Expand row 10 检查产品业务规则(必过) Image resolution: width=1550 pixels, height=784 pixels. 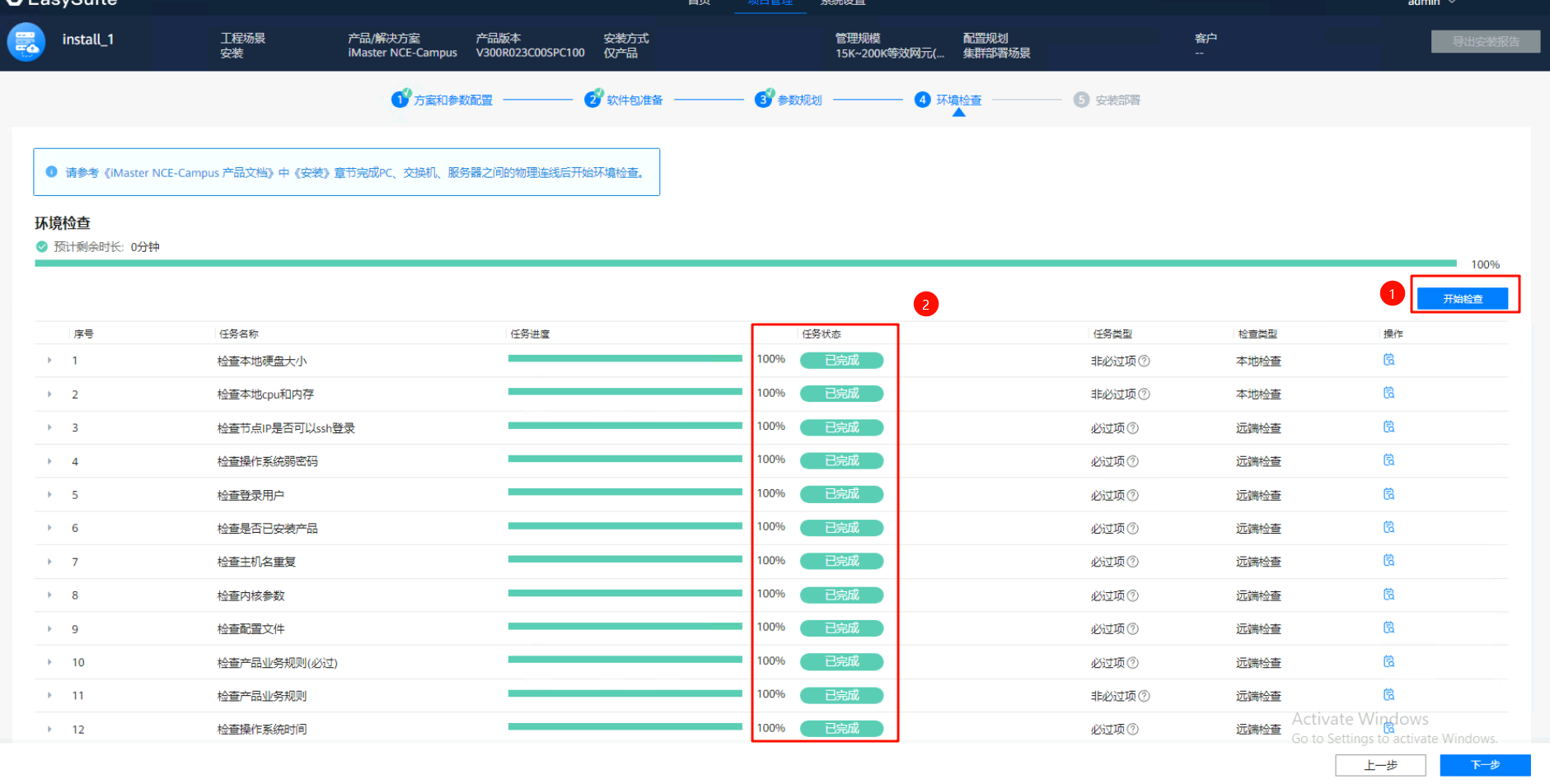[x=49, y=662]
